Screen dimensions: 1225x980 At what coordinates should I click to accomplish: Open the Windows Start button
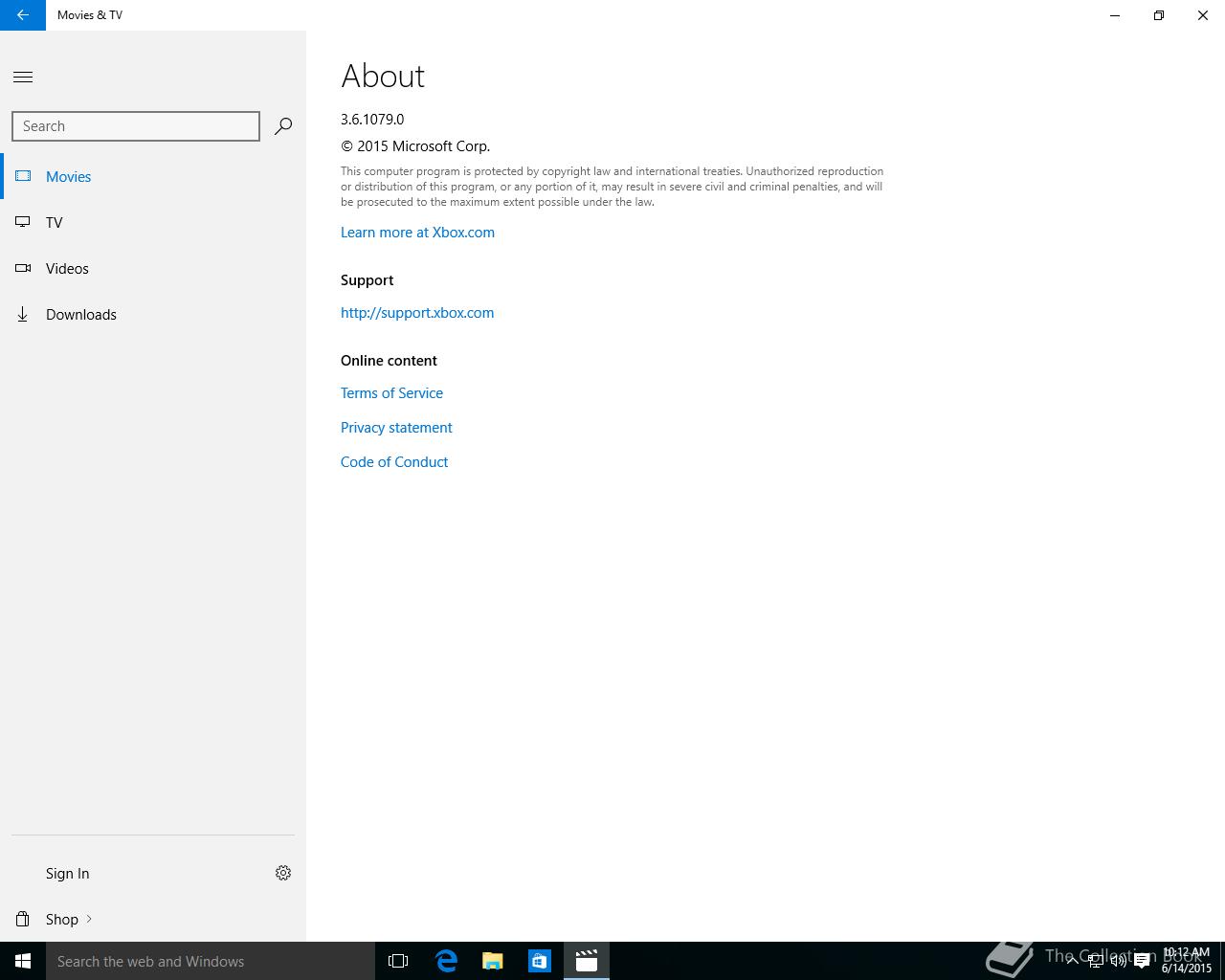click(x=23, y=961)
